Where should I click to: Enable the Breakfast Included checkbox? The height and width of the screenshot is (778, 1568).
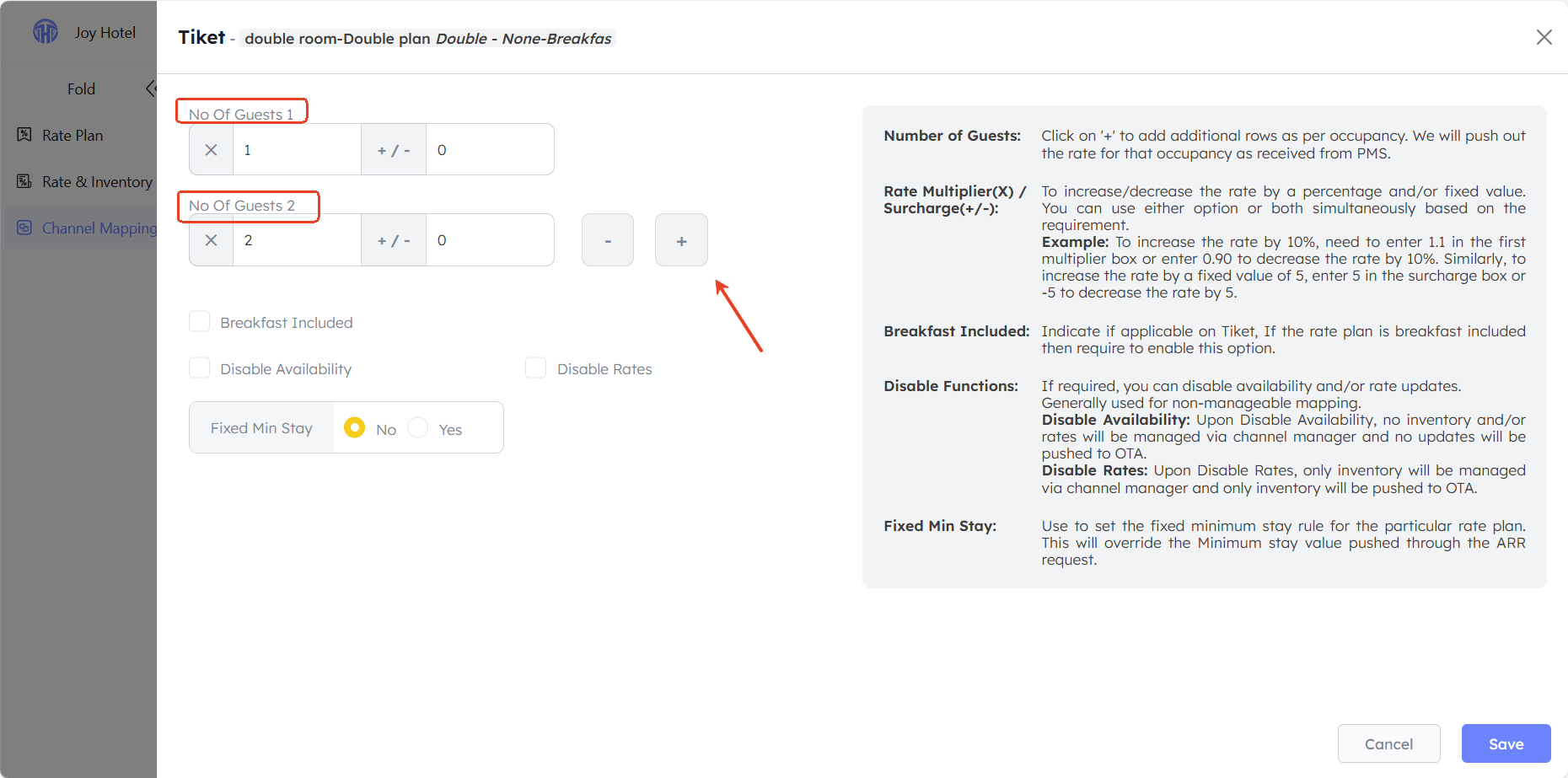pos(200,322)
